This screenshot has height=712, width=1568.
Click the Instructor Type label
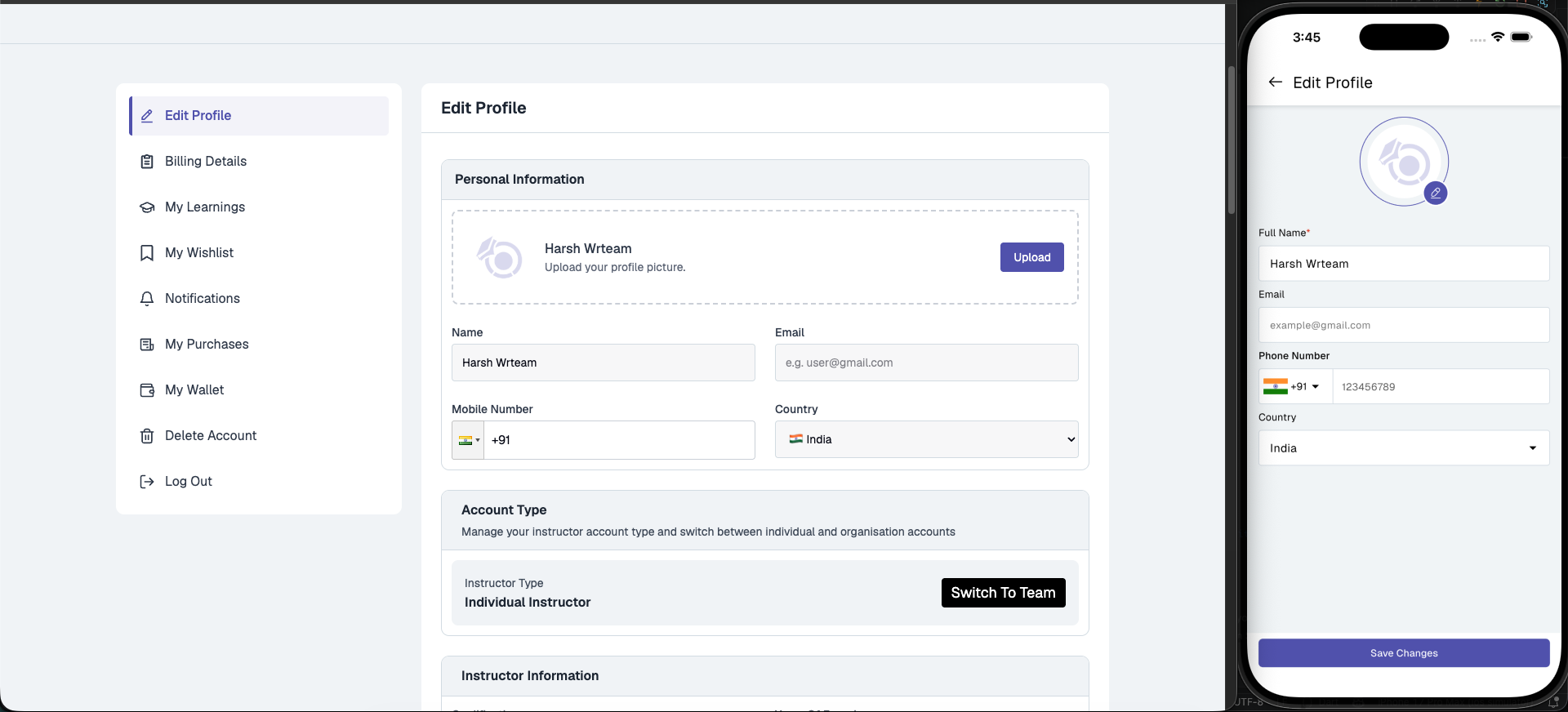click(x=504, y=583)
